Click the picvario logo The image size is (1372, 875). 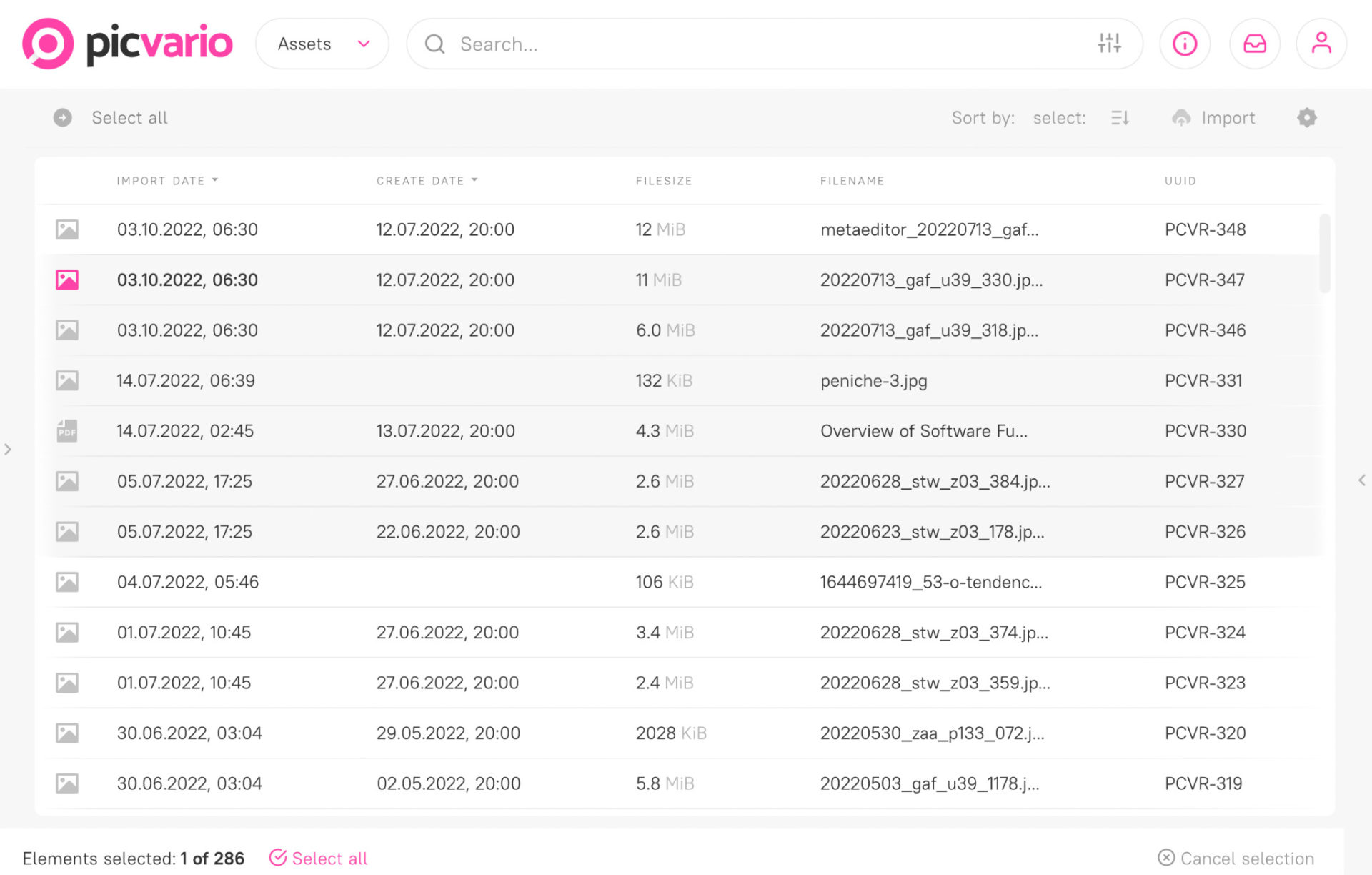[x=127, y=44]
